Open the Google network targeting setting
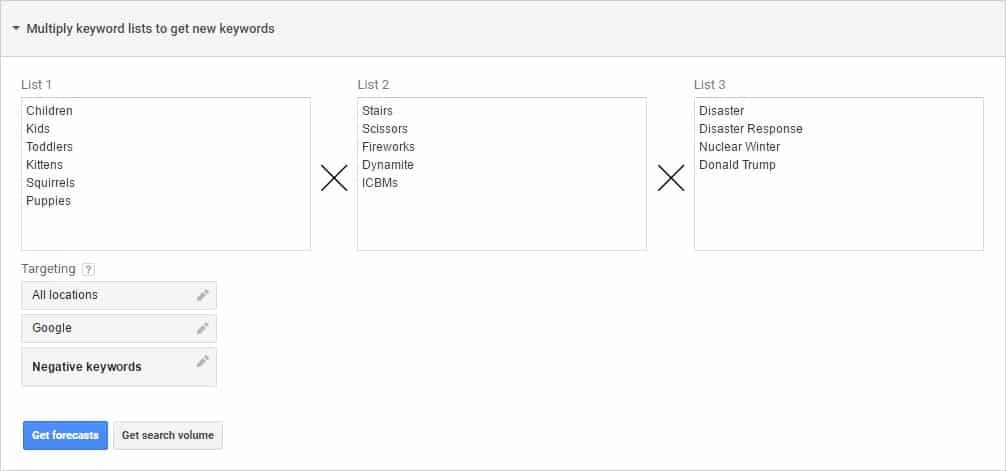This screenshot has width=1006, height=471. coord(119,329)
